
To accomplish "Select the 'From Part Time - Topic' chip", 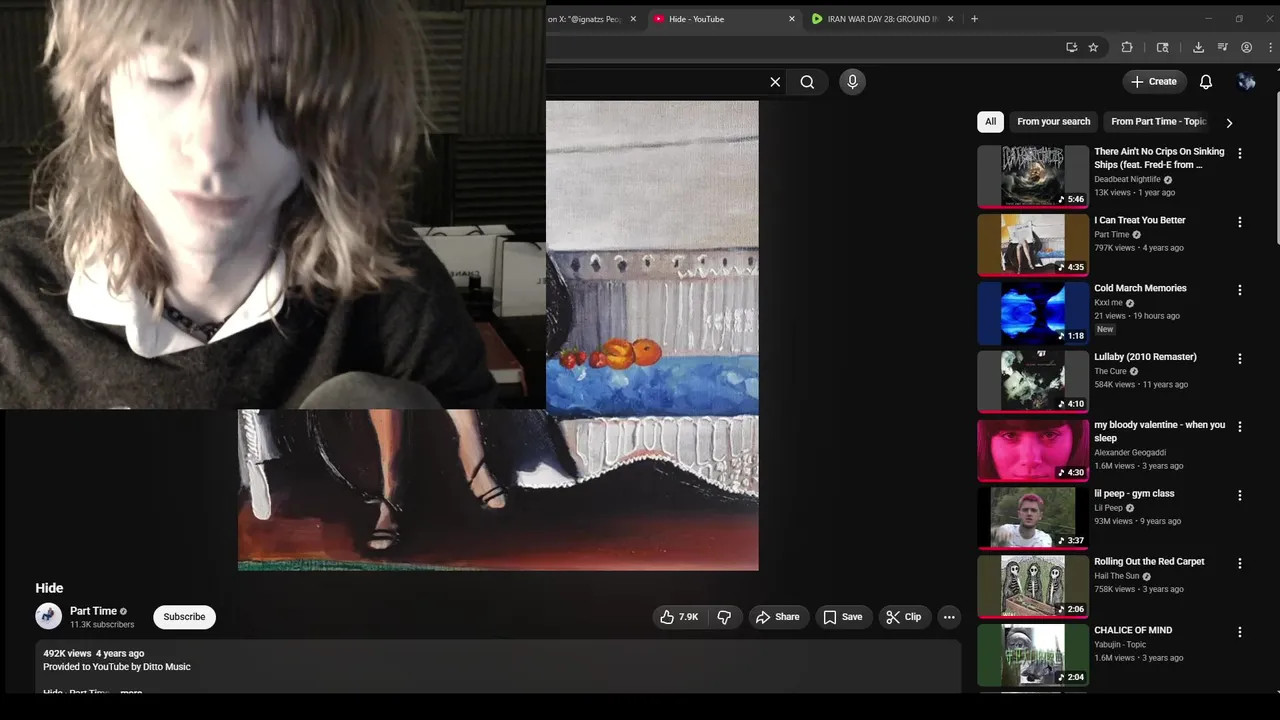I will 1158,122.
